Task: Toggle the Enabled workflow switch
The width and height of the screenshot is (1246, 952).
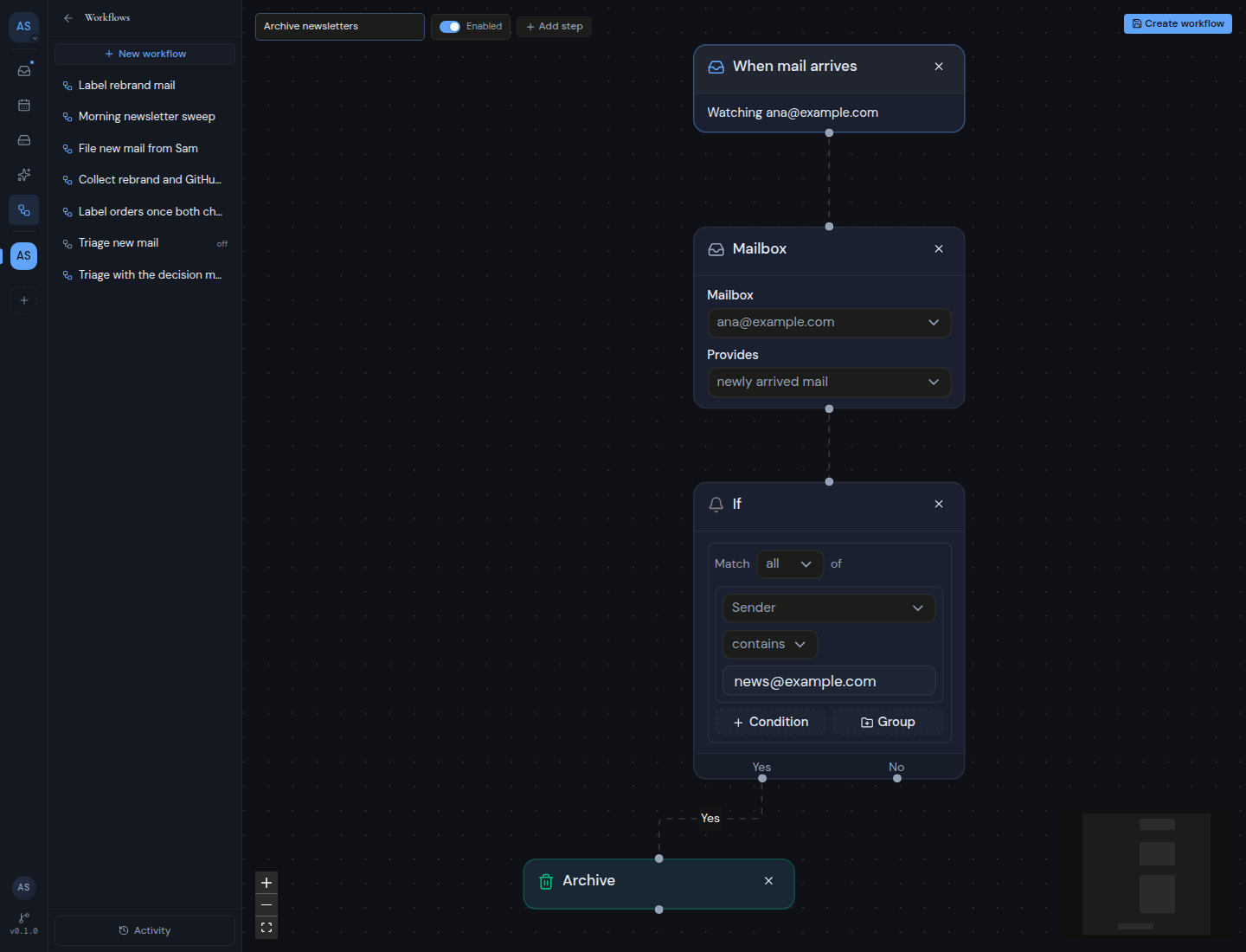Action: 450,27
